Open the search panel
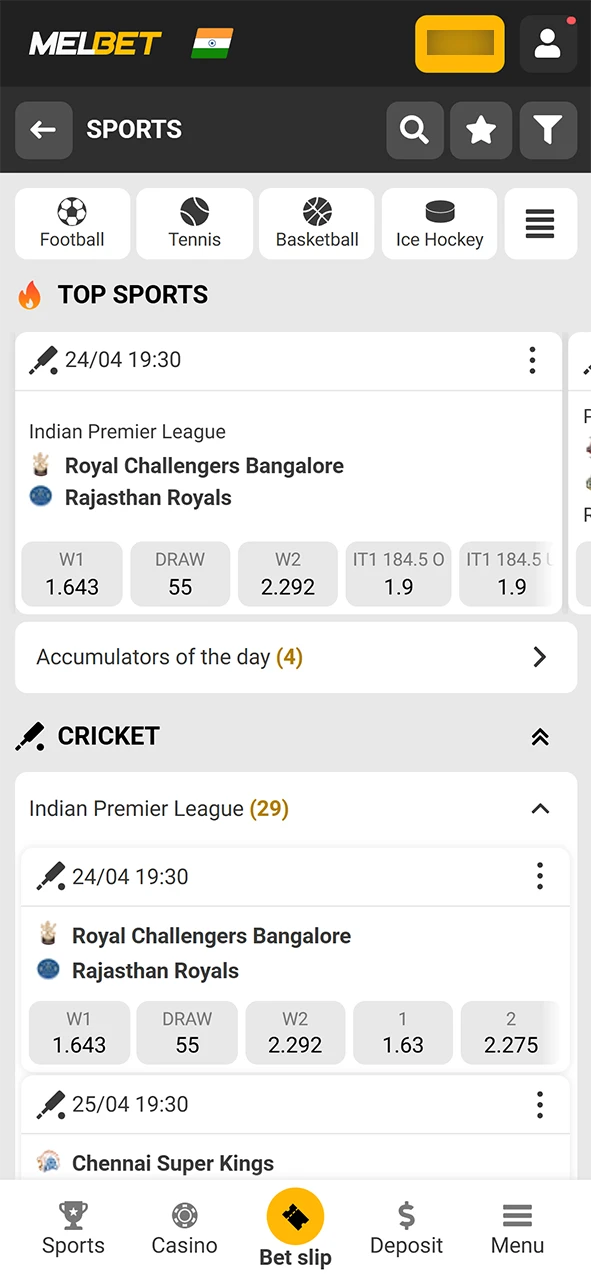This screenshot has height=1280, width=591. point(414,130)
